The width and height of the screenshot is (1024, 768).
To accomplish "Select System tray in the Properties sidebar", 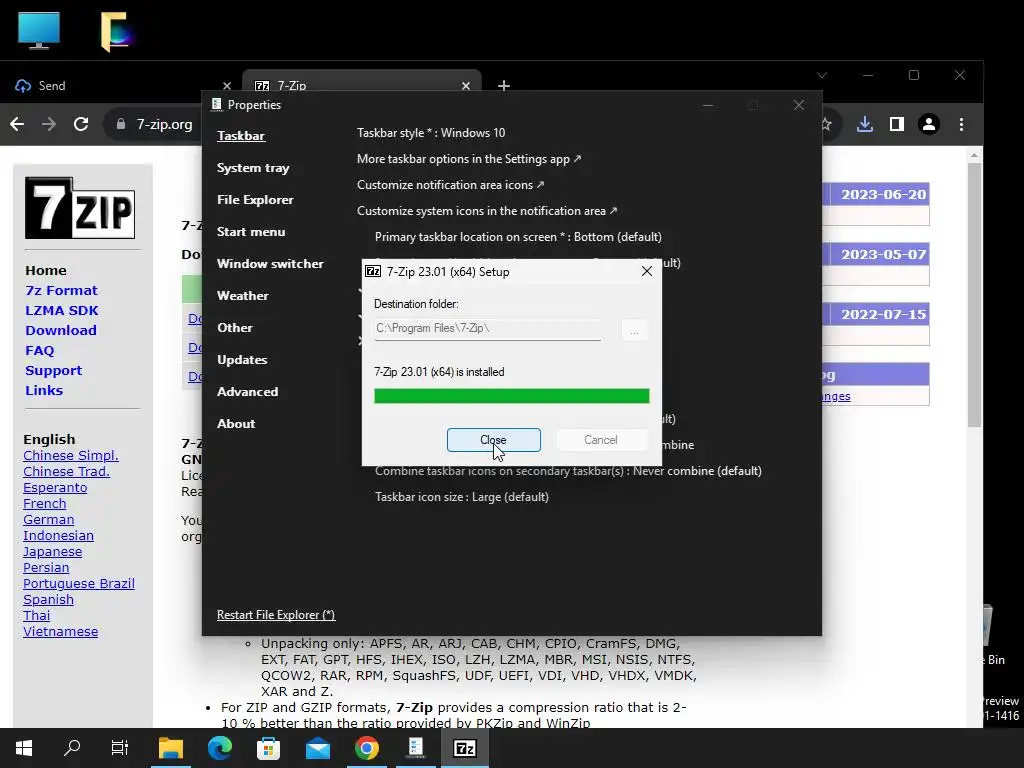I will [x=253, y=168].
